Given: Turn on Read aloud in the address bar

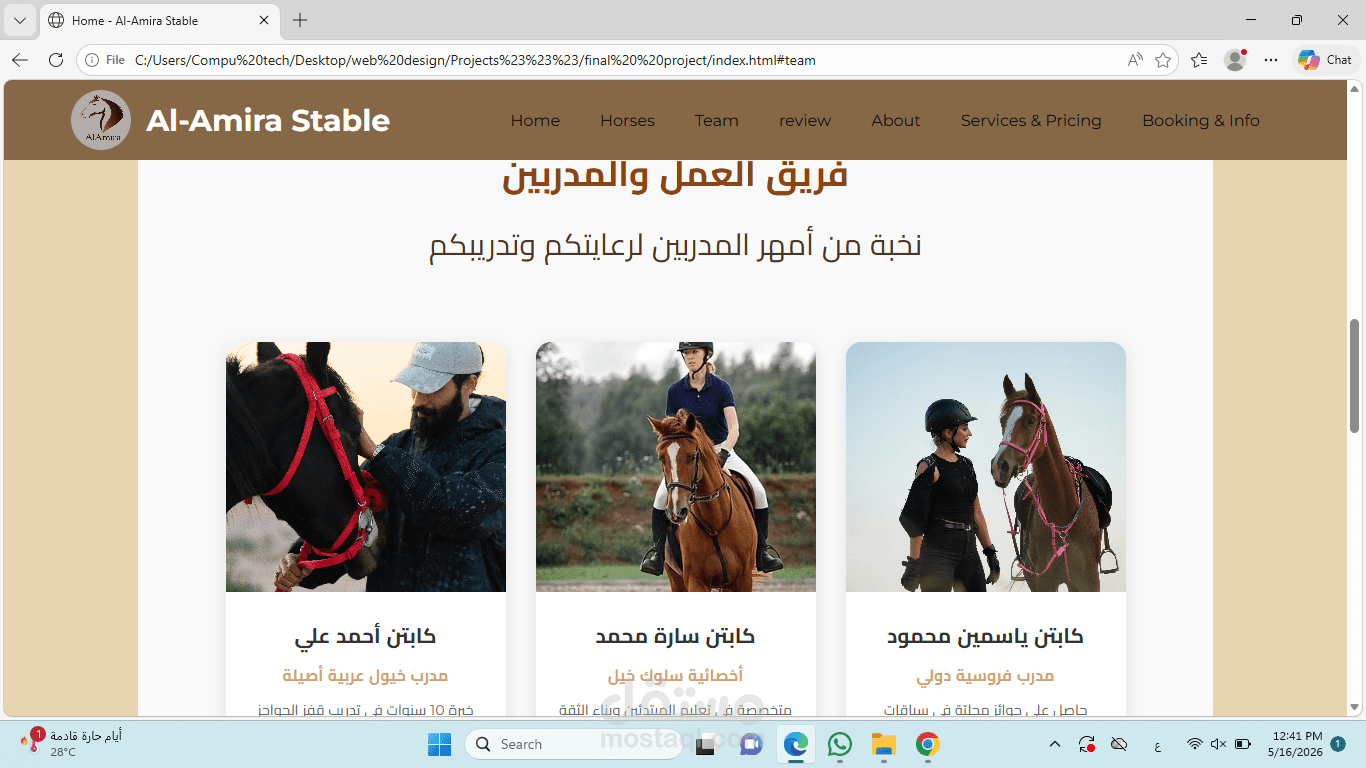Looking at the screenshot, I should point(1135,60).
